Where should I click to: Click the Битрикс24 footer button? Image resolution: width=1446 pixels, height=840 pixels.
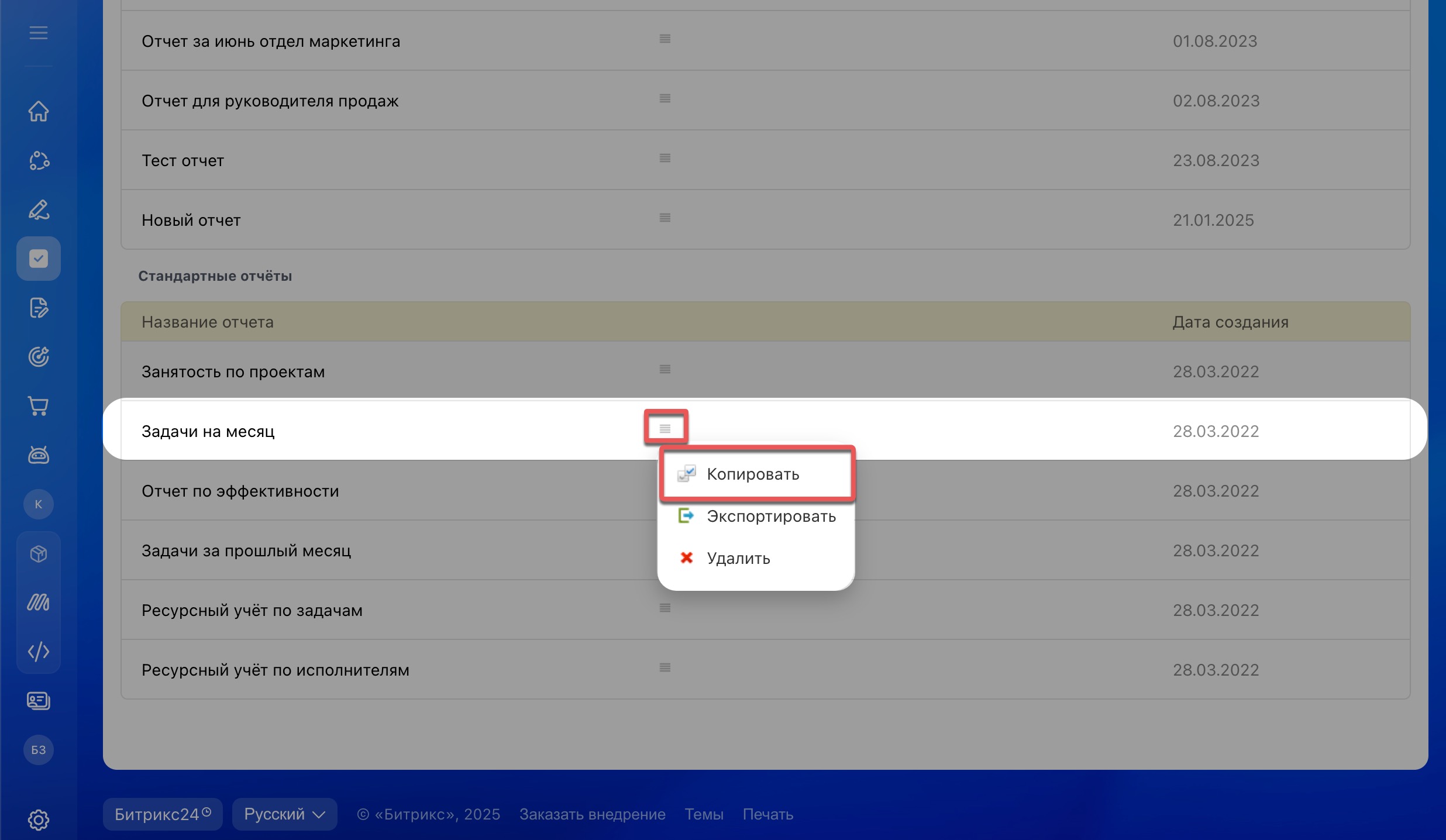[163, 814]
